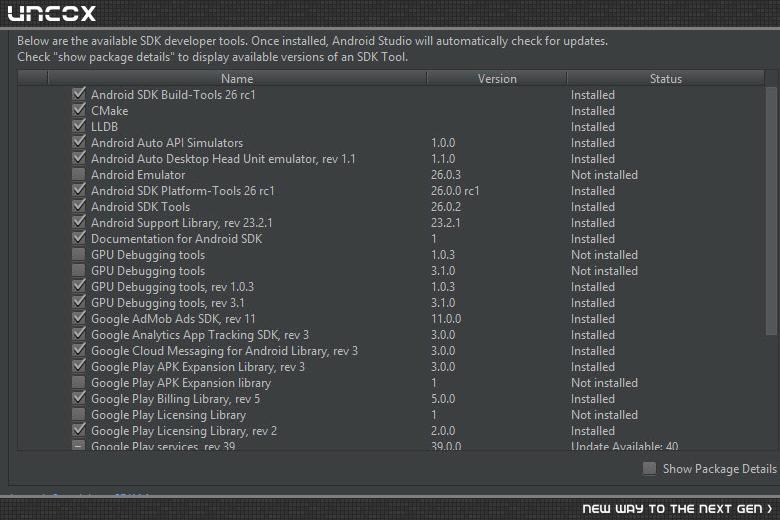Check not-installed Google Play APK Expansion library checkbox

tap(79, 382)
